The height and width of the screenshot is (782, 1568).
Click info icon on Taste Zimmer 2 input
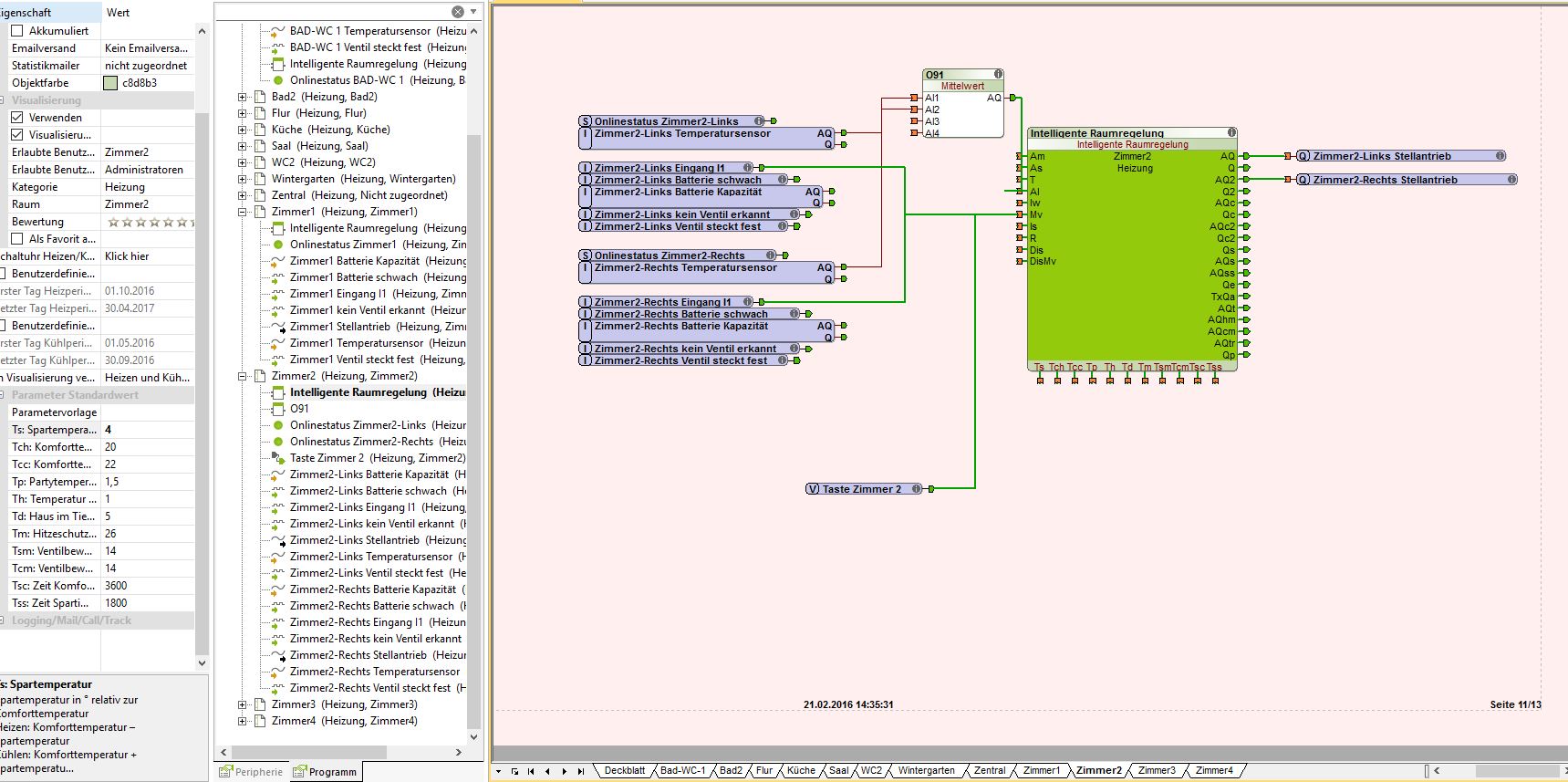click(x=917, y=489)
